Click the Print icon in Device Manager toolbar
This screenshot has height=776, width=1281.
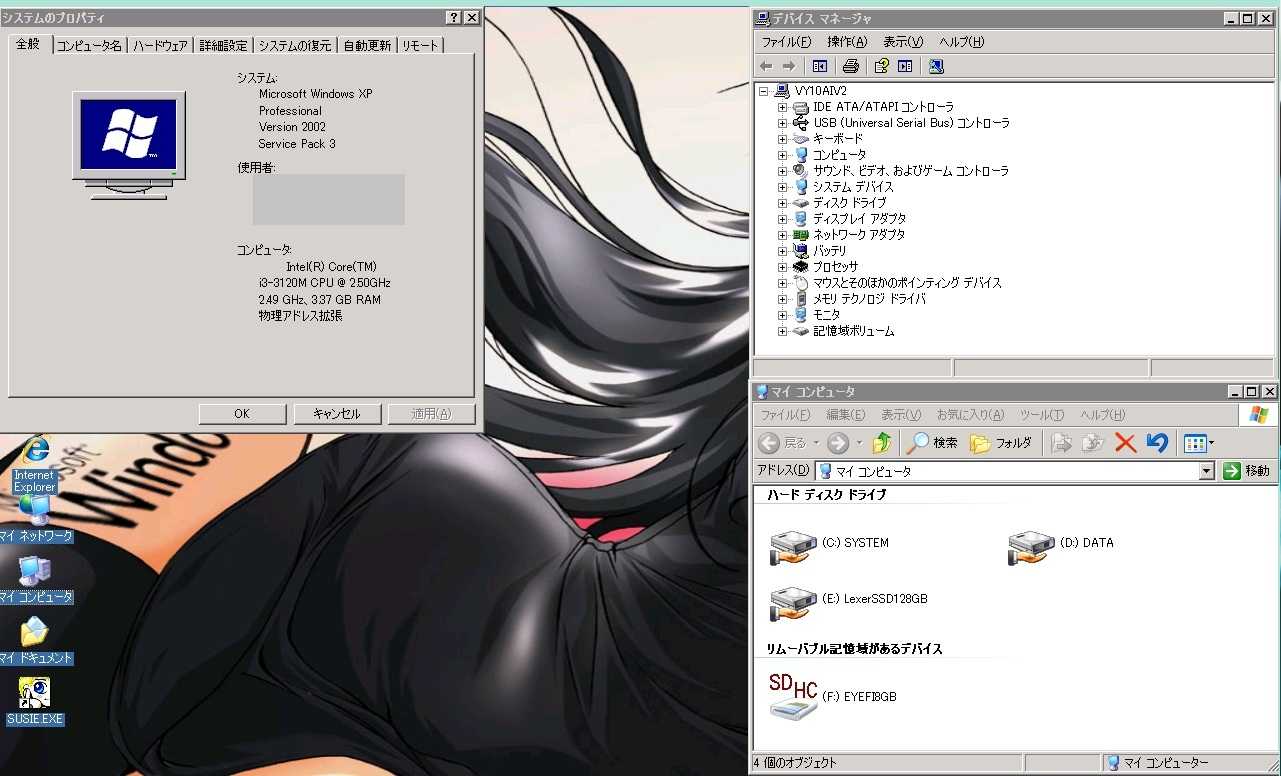(850, 66)
